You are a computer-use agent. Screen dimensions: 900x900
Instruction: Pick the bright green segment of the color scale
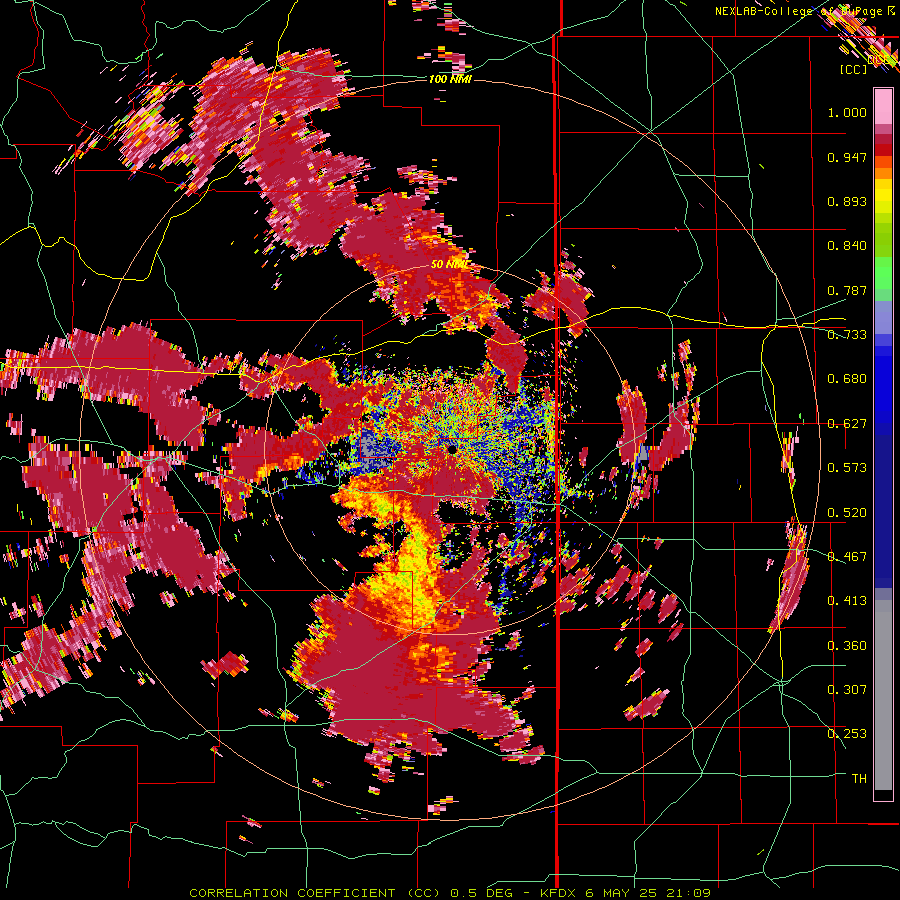[x=883, y=273]
